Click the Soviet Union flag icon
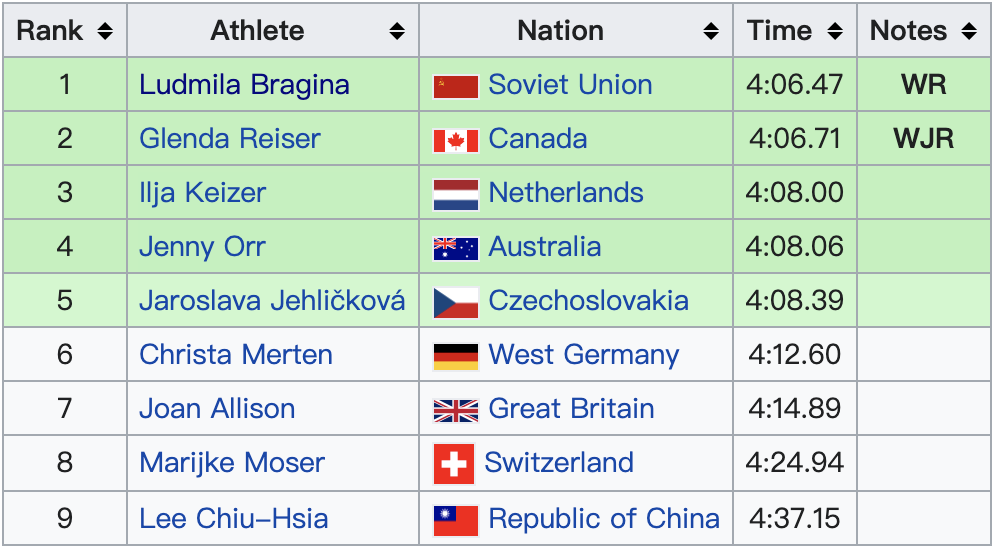 [455, 86]
